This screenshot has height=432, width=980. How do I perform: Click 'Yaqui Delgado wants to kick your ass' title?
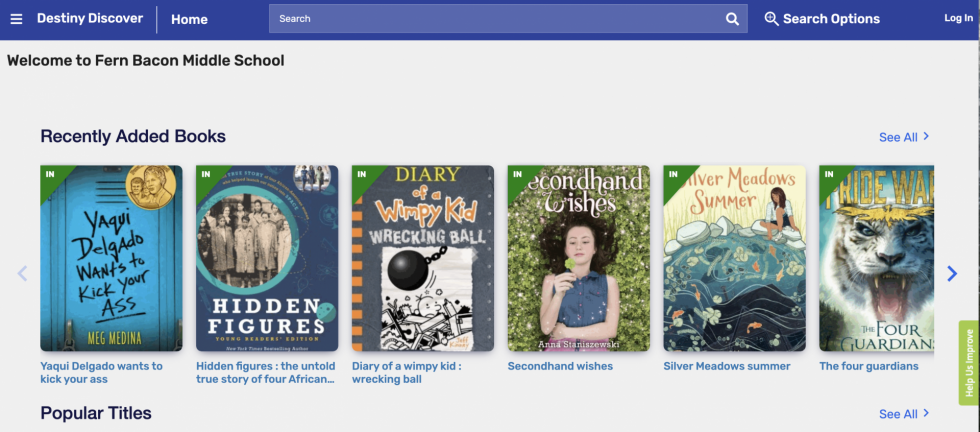click(101, 373)
